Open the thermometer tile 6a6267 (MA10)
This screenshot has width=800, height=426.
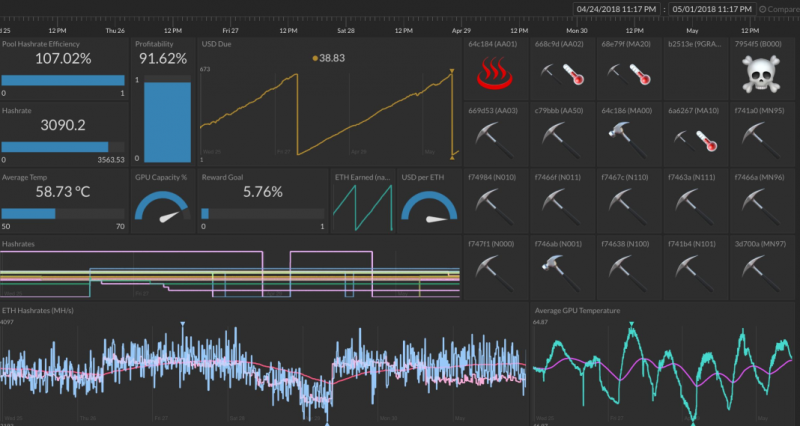click(x=695, y=134)
